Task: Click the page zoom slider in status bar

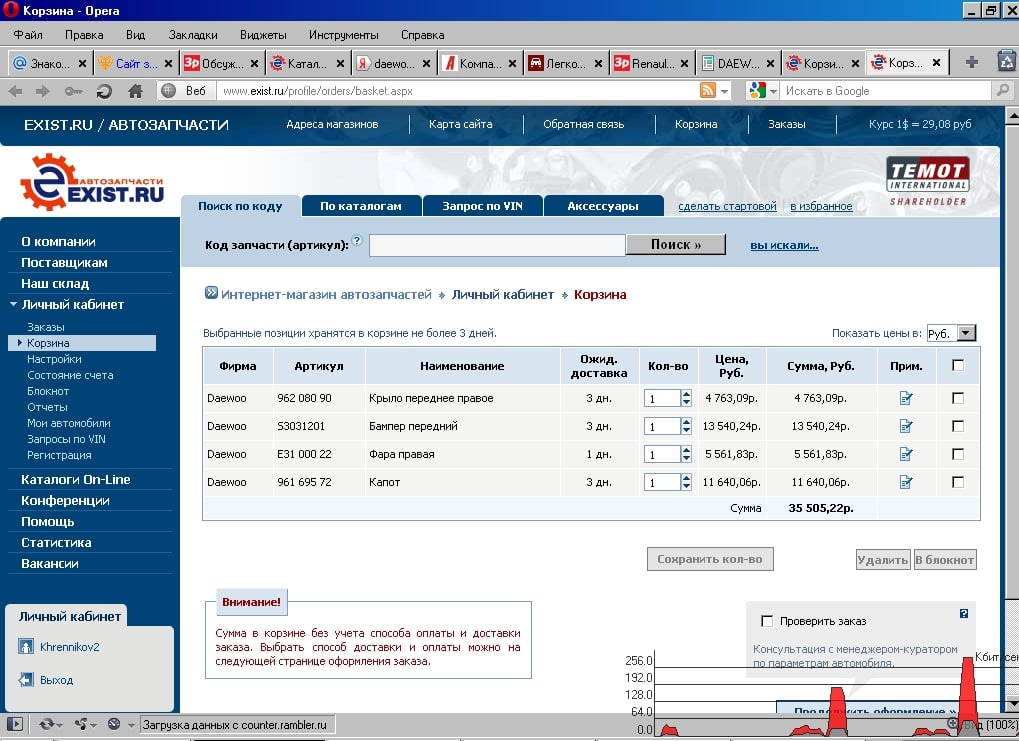Action: pos(981,724)
